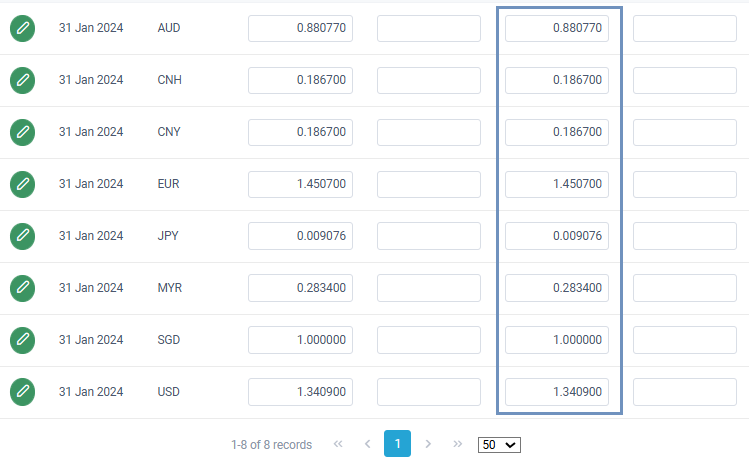Click the highlighted MYR 0.283400 field
This screenshot has width=751, height=471.
pos(556,288)
